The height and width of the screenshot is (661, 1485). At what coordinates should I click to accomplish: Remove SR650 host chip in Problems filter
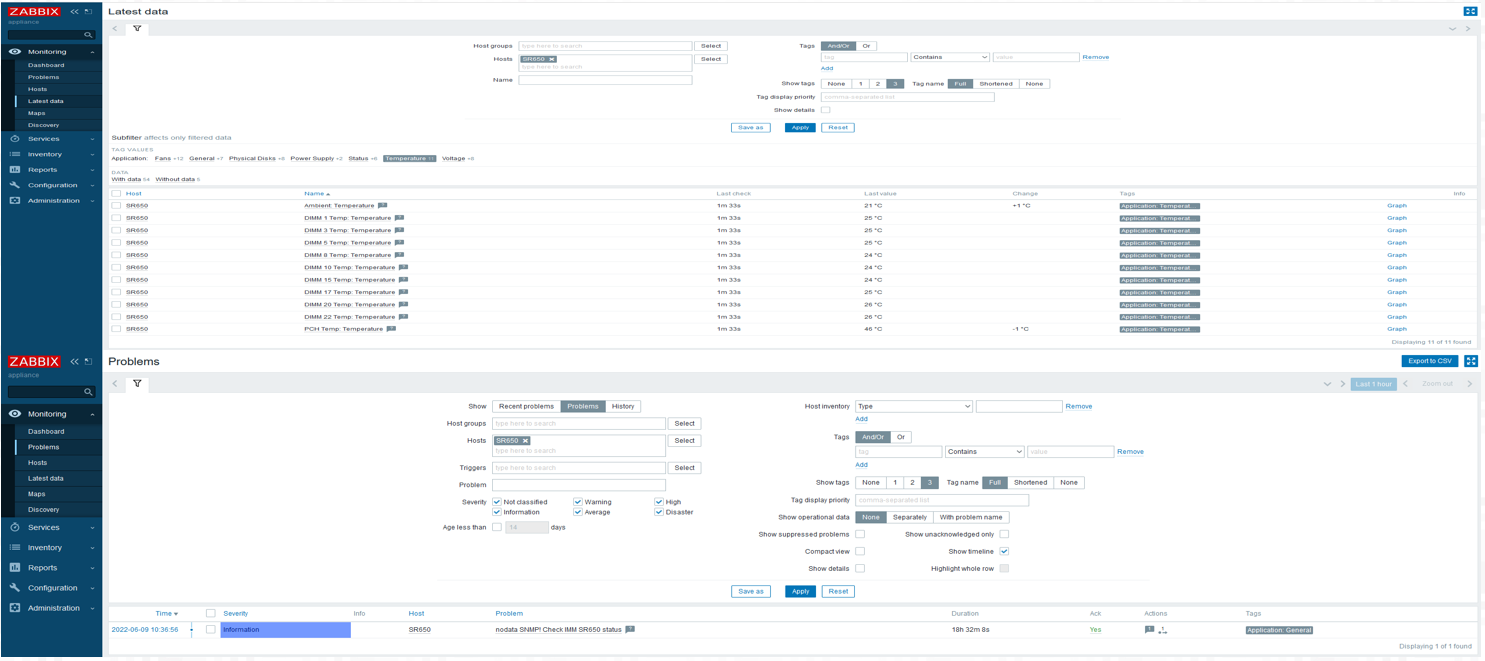525,441
